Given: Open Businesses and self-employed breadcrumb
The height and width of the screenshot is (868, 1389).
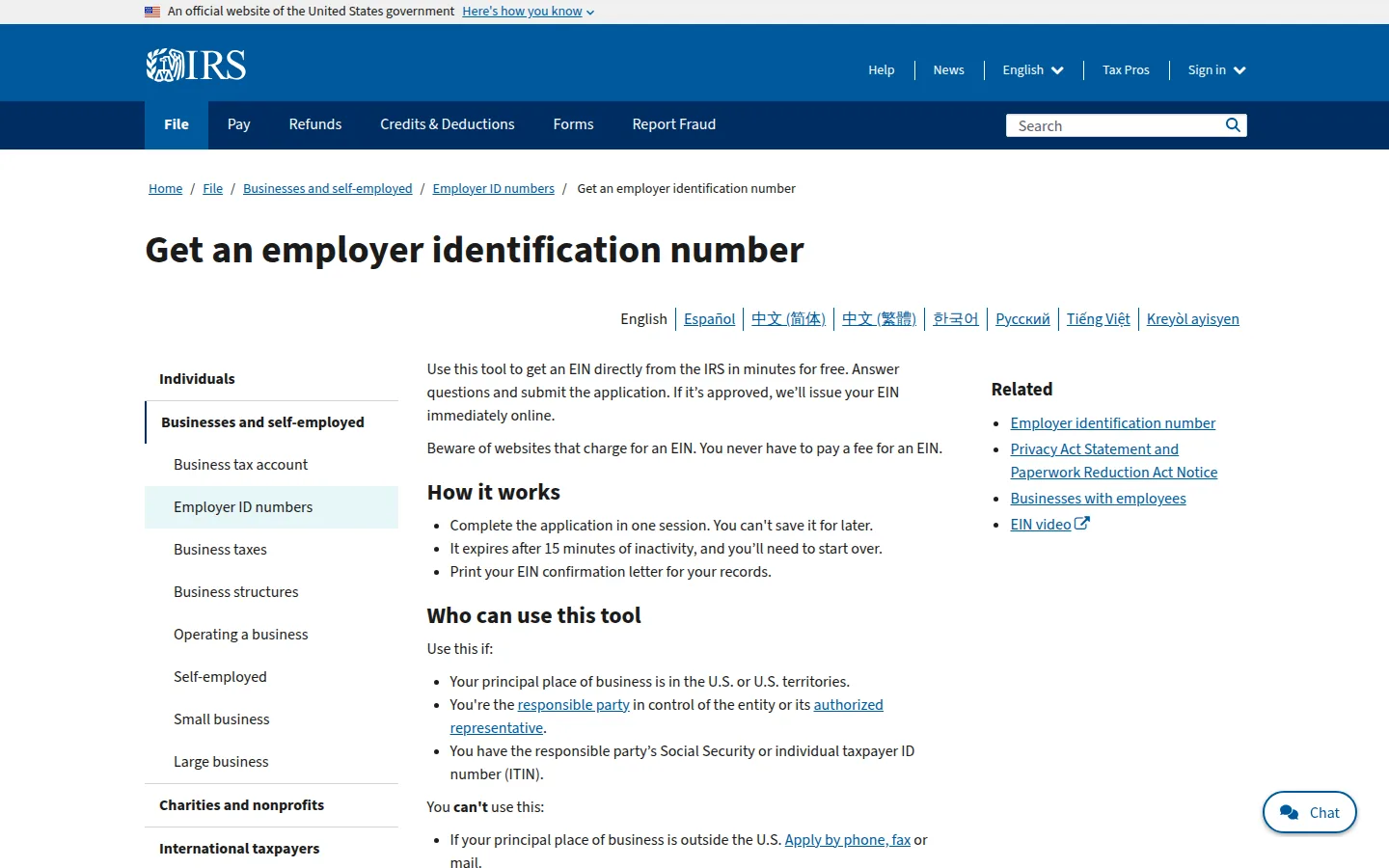Looking at the screenshot, I should (x=328, y=188).
